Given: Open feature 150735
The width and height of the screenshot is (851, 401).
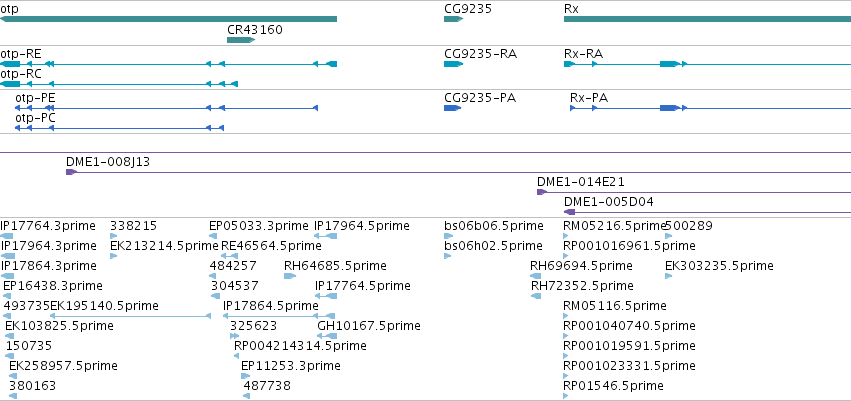Looking at the screenshot, I should coord(10,356).
